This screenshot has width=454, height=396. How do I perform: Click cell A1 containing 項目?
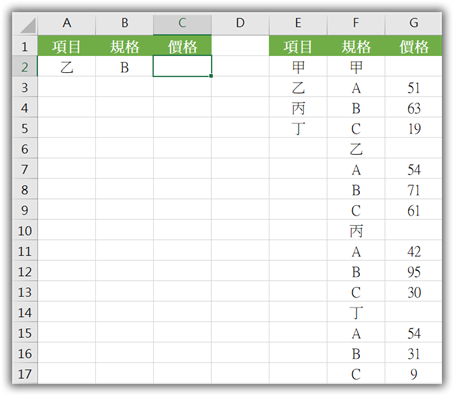67,46
